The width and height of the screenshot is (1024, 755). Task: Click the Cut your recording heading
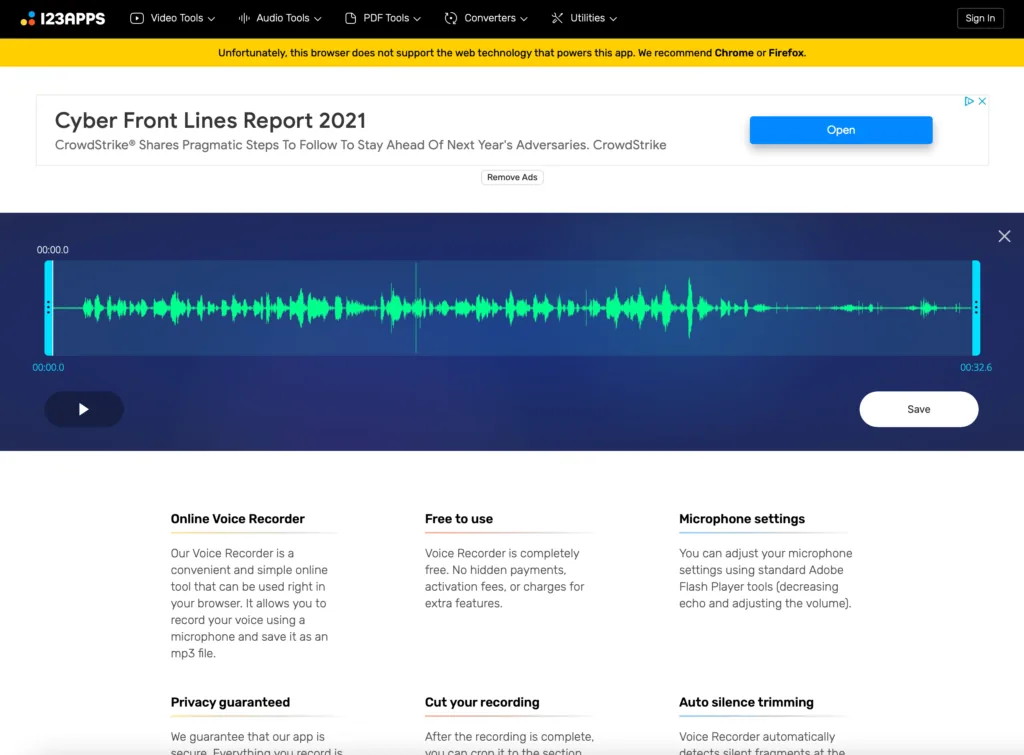(x=482, y=702)
